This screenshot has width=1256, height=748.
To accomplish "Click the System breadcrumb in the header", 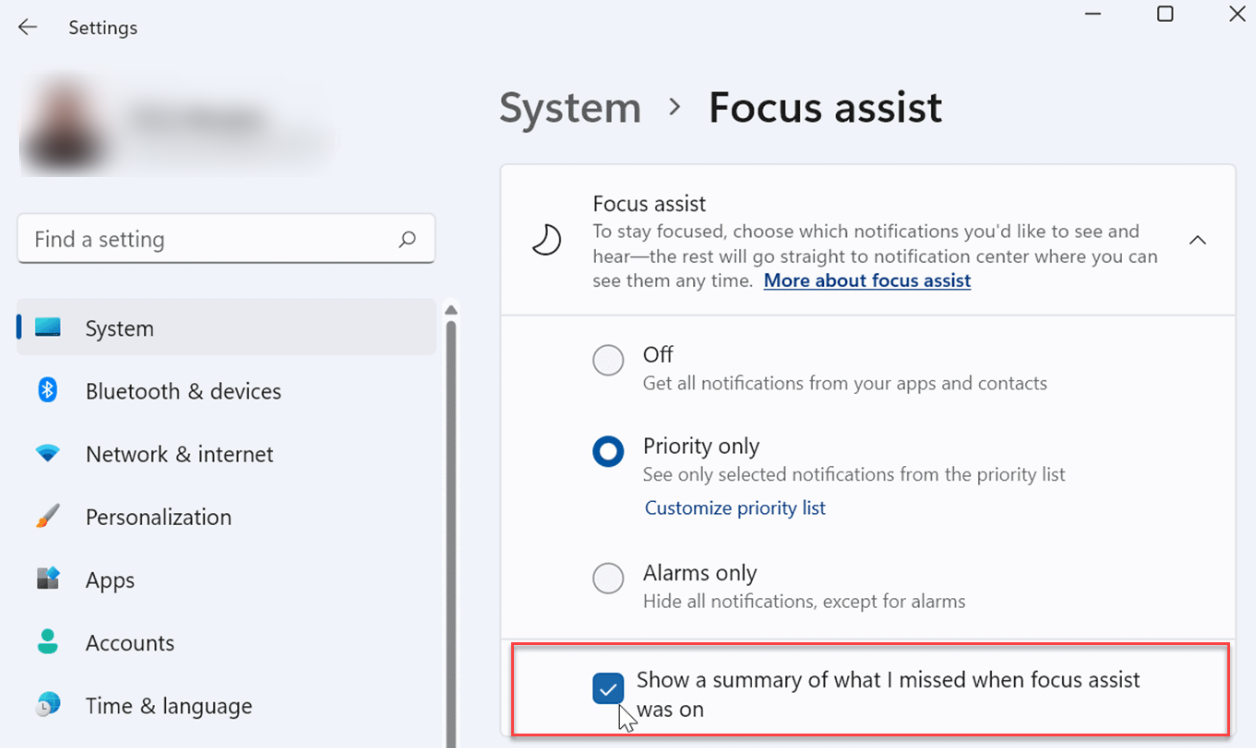I will tap(569, 107).
